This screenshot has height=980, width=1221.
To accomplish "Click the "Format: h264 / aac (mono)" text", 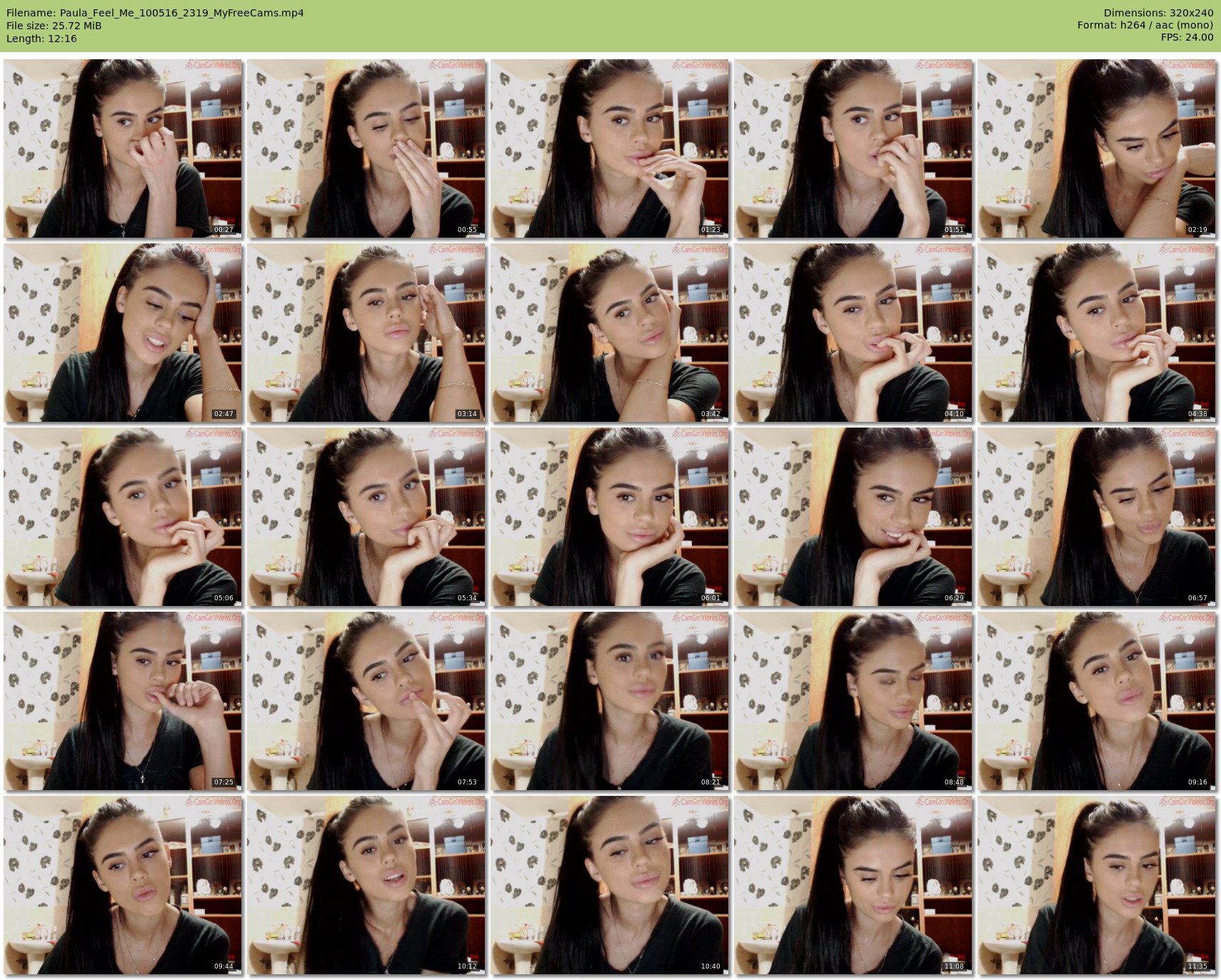I will point(1145,26).
